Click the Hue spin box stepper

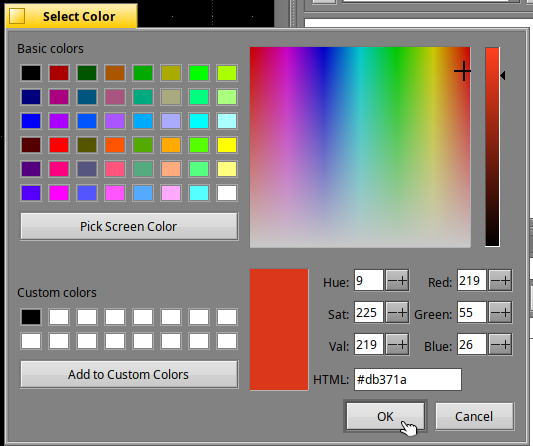pos(397,281)
